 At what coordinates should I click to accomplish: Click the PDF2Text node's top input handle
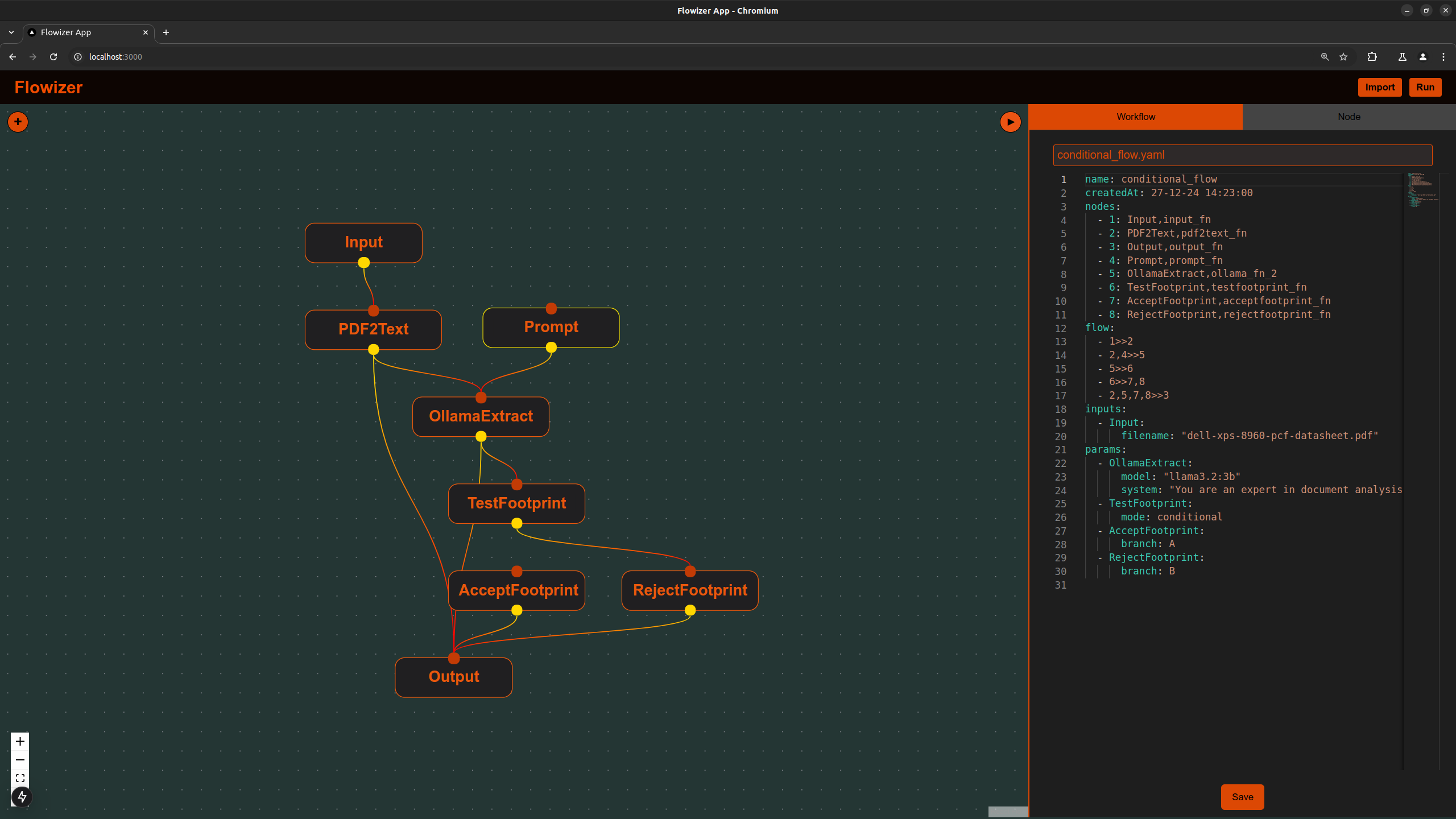[373, 311]
